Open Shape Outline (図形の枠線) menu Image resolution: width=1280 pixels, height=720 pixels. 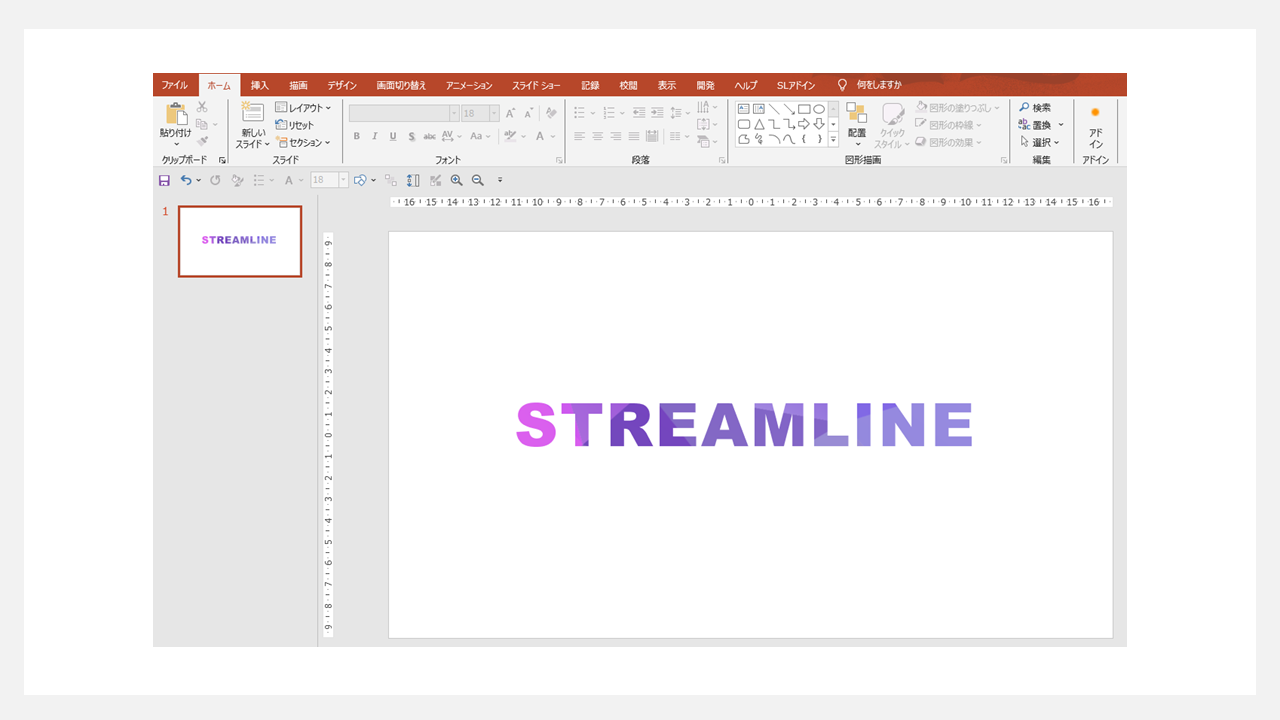click(x=948, y=125)
